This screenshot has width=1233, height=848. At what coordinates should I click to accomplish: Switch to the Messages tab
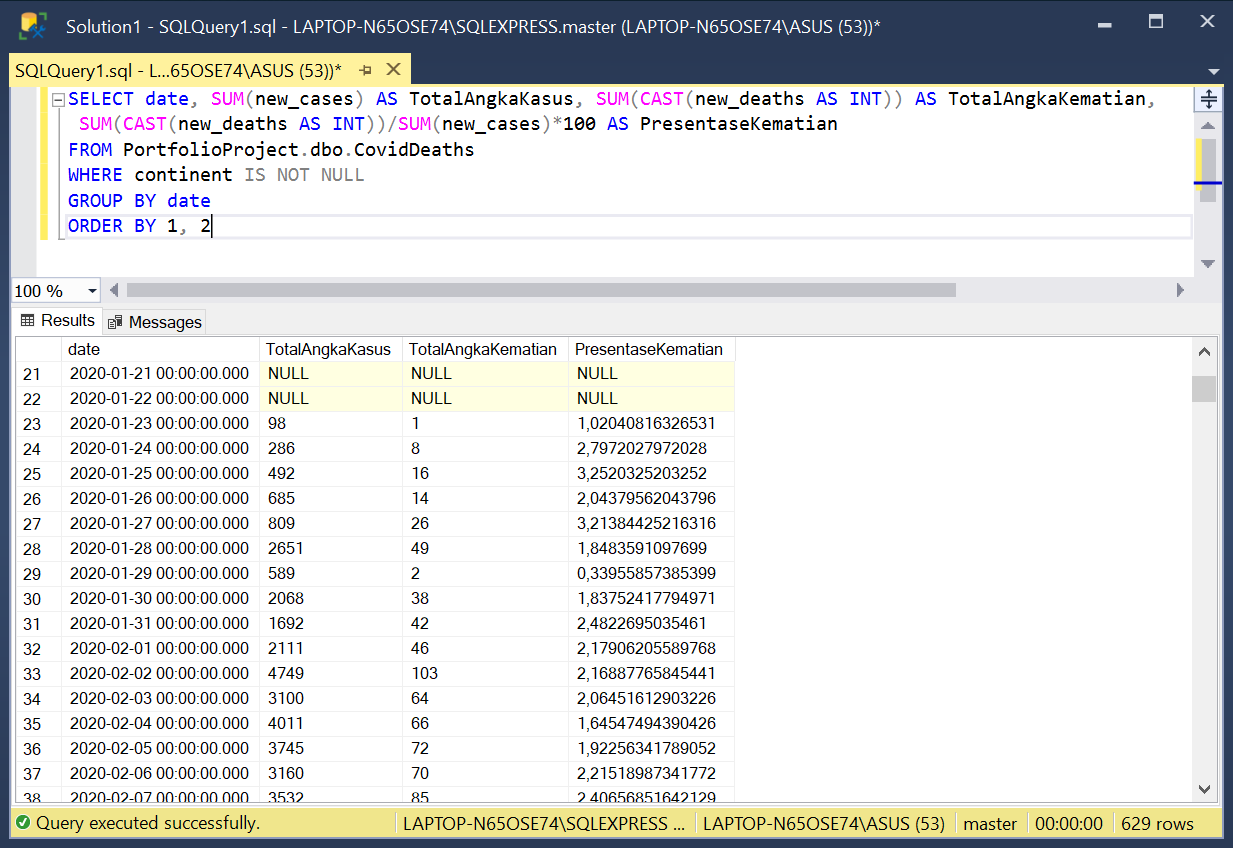(x=154, y=322)
